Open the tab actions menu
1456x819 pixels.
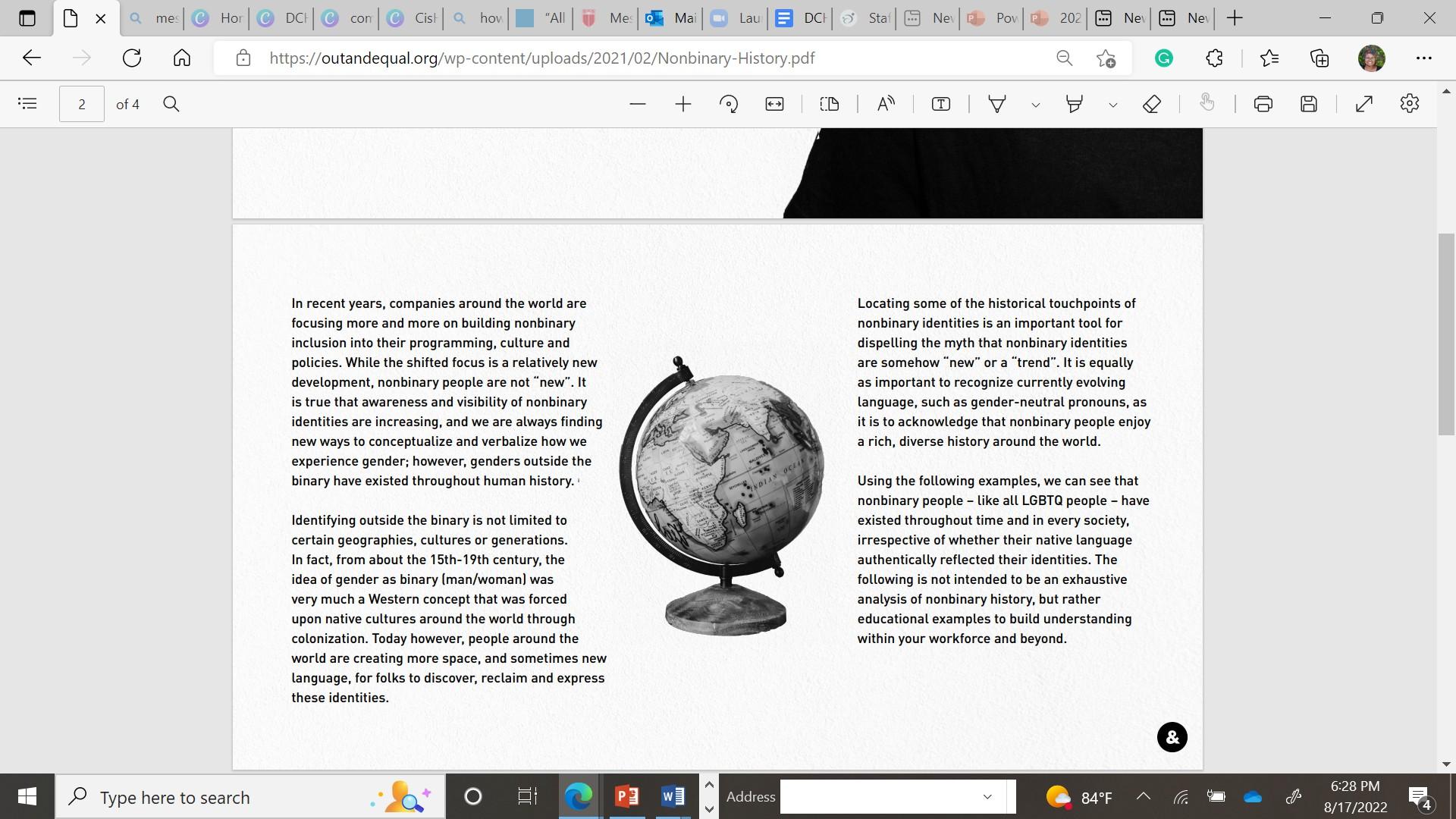click(27, 18)
